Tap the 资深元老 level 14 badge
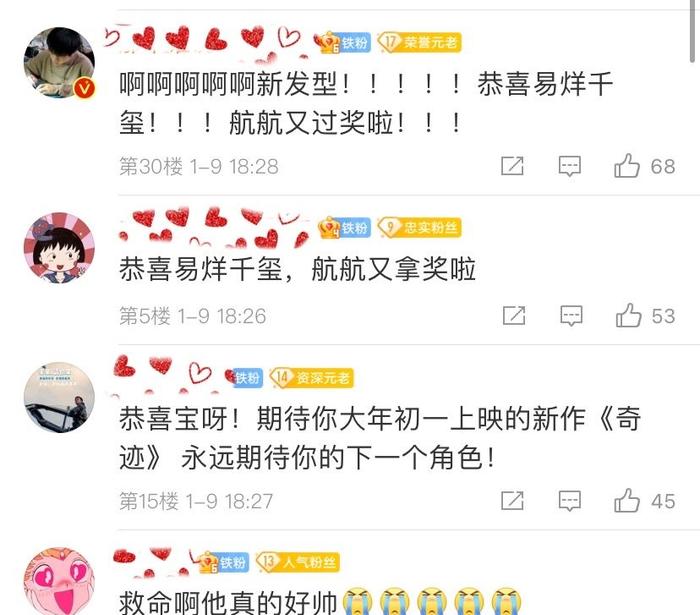This screenshot has width=700, height=615. click(312, 378)
